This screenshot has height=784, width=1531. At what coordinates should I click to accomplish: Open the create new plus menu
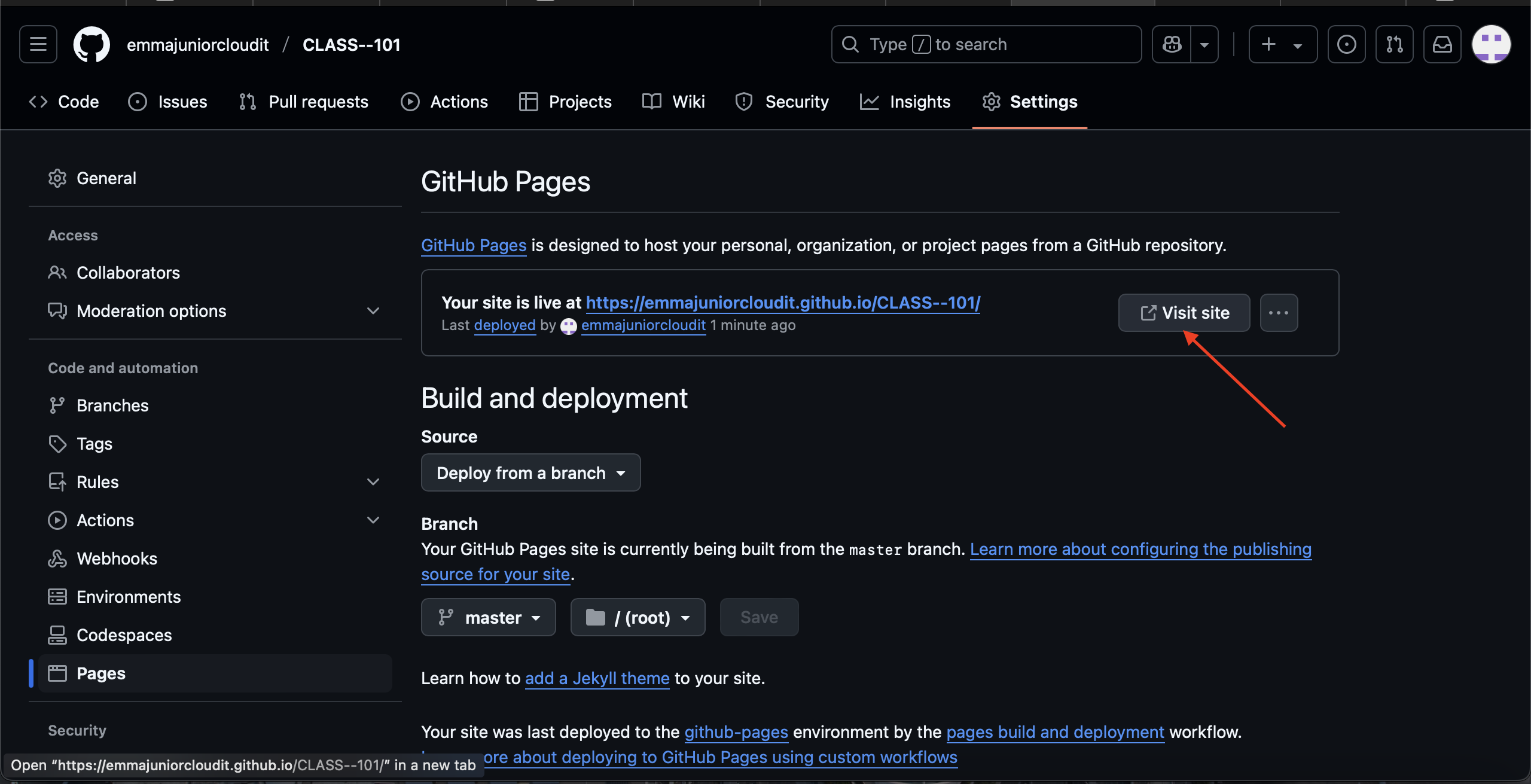coord(1283,44)
